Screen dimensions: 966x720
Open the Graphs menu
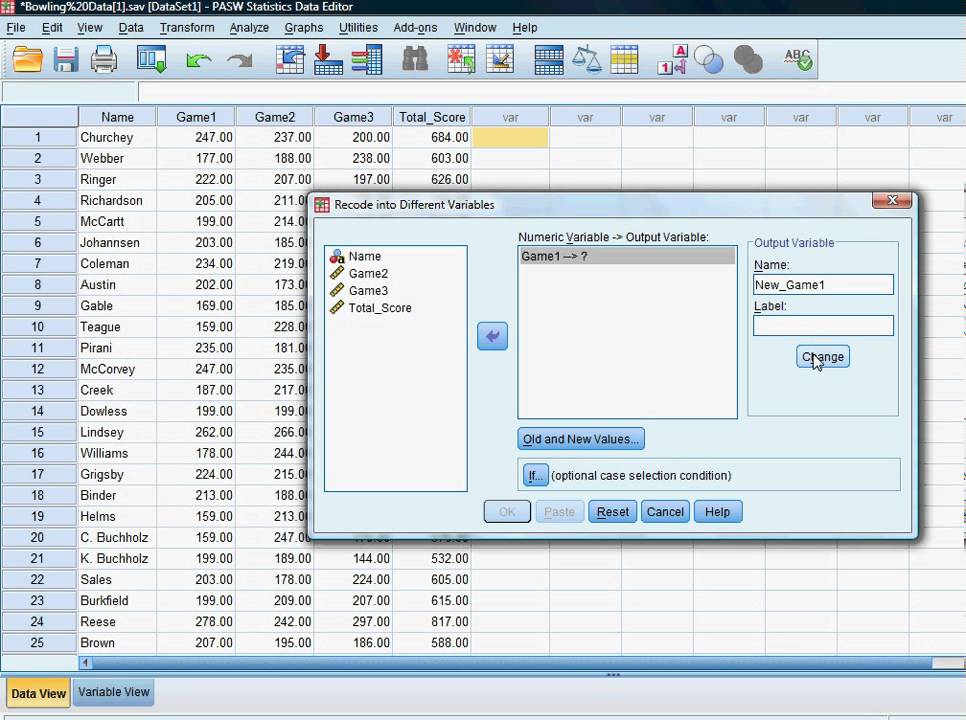pyautogui.click(x=304, y=28)
